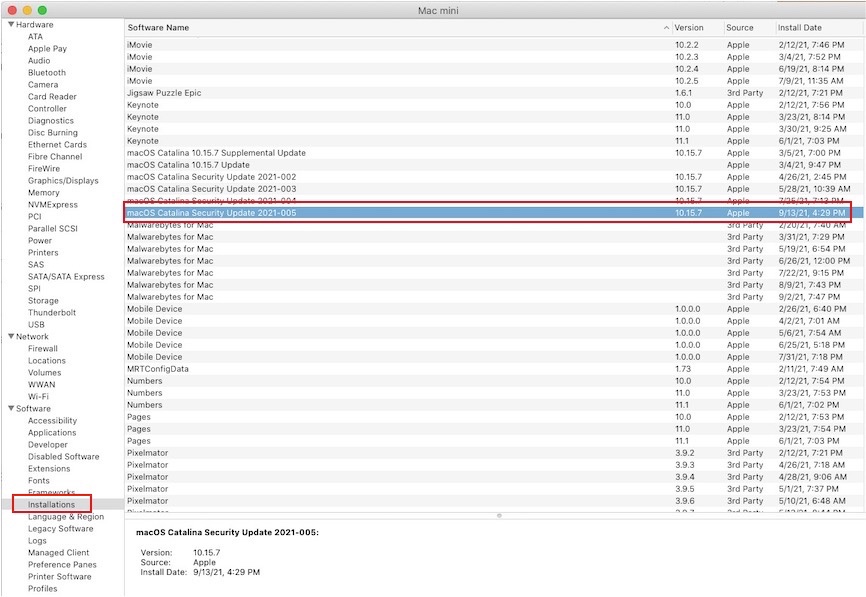Open Parallel SCSI section
This screenshot has height=597, width=866.
point(53,229)
